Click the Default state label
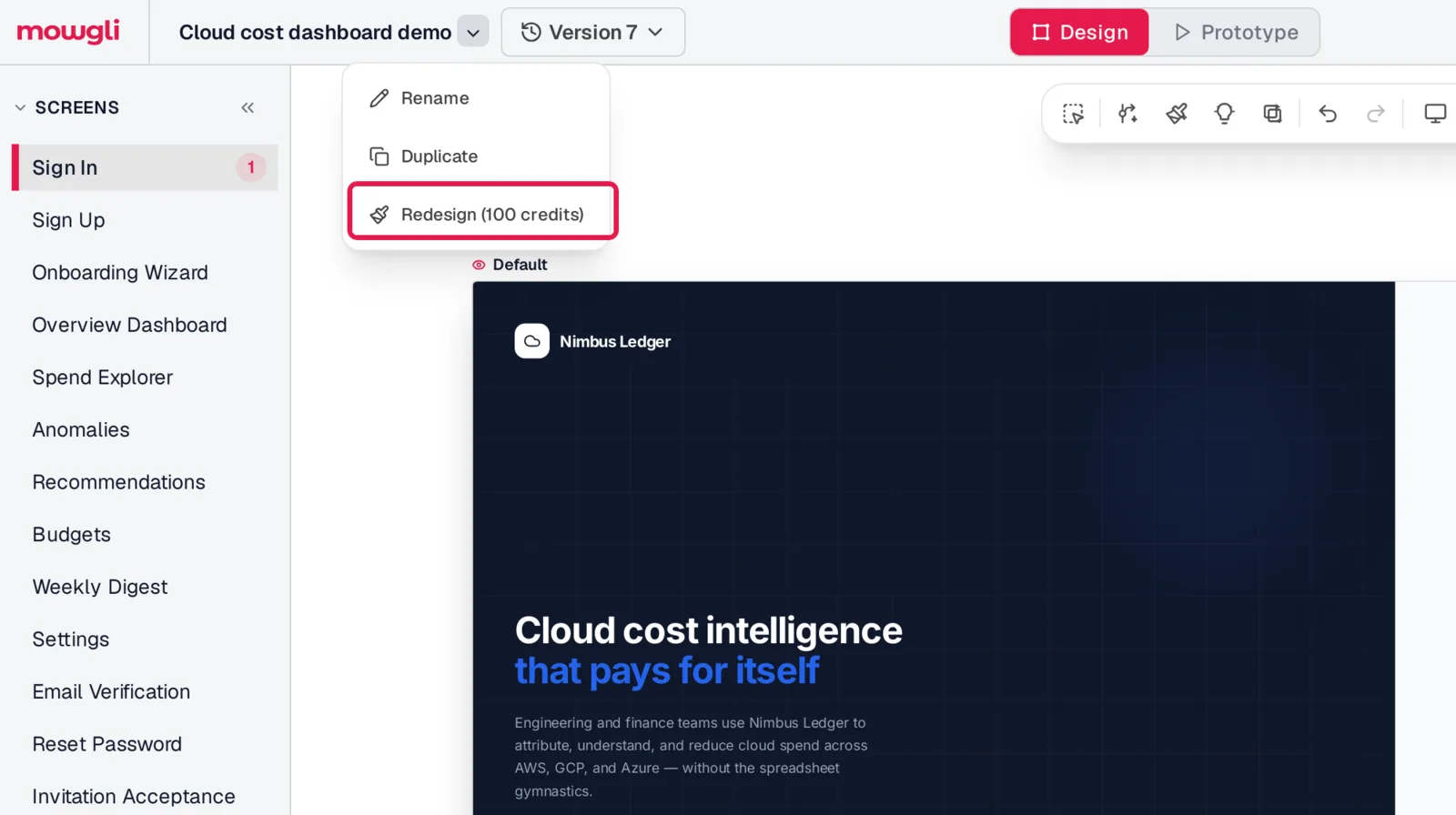1456x815 pixels. point(520,265)
